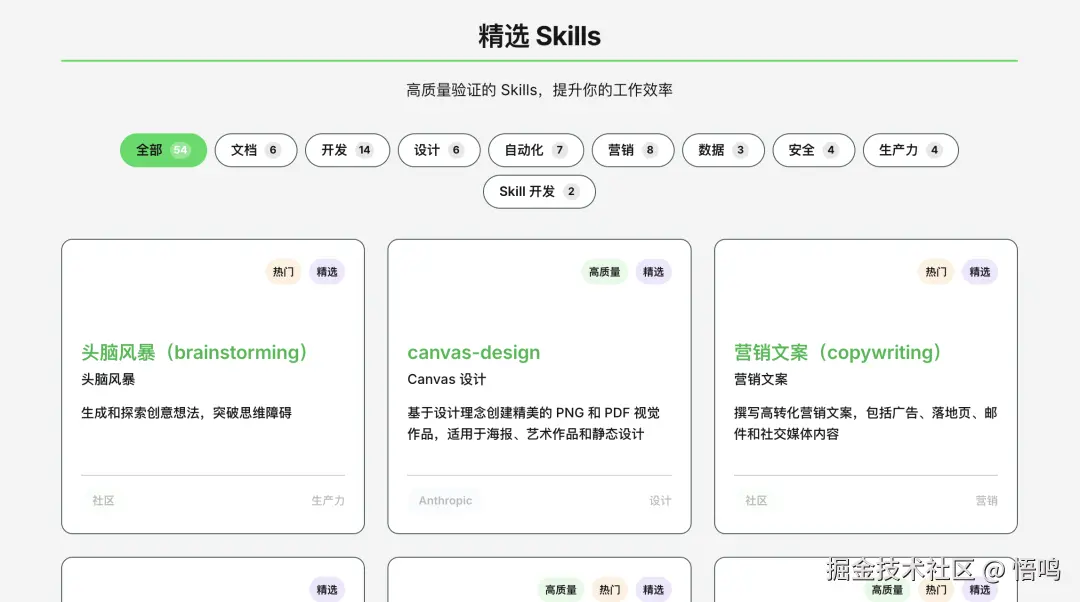Click the 社区 tag on the brainstorming card
This screenshot has height=602, width=1080.
click(x=102, y=501)
